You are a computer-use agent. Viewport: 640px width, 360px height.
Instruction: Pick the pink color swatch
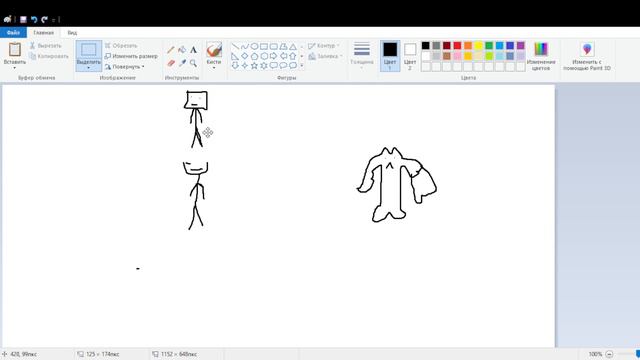[x=457, y=56]
